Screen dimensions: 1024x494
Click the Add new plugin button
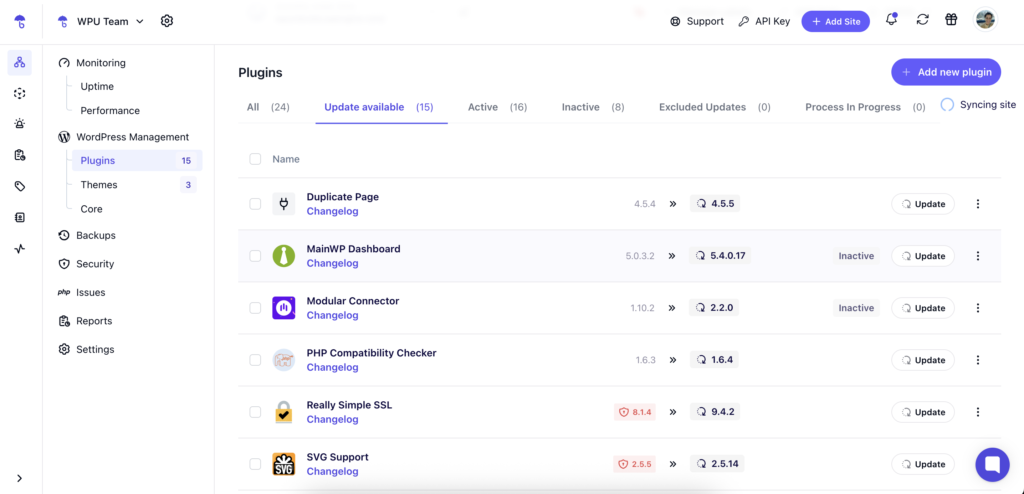pos(946,72)
